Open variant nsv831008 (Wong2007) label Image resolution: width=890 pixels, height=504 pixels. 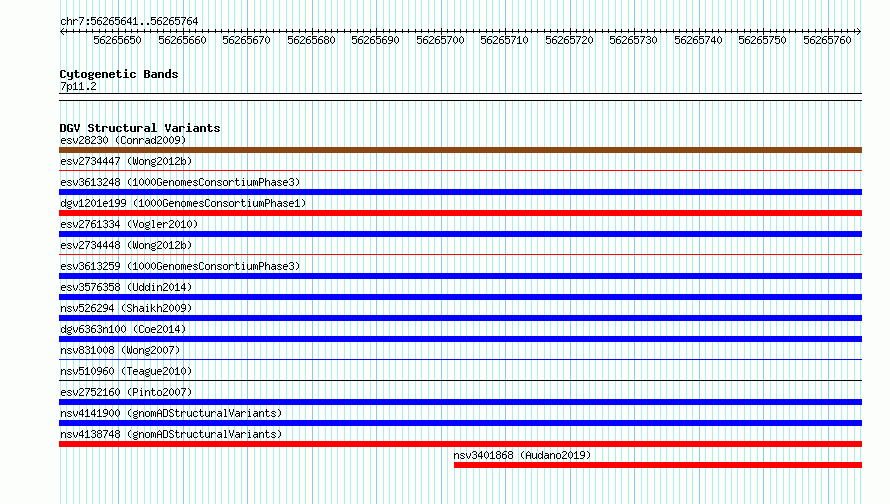point(120,350)
